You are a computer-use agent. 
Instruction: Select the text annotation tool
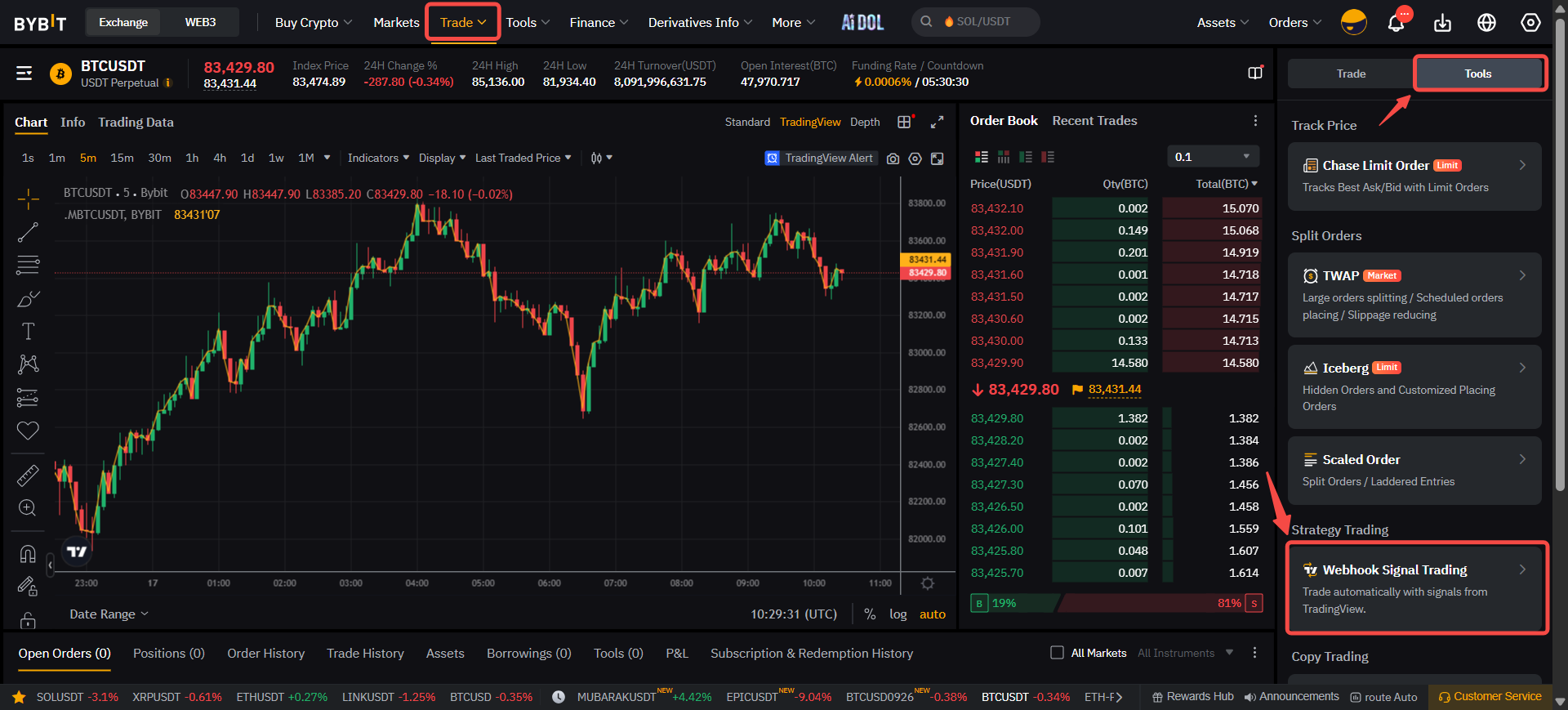click(x=28, y=331)
